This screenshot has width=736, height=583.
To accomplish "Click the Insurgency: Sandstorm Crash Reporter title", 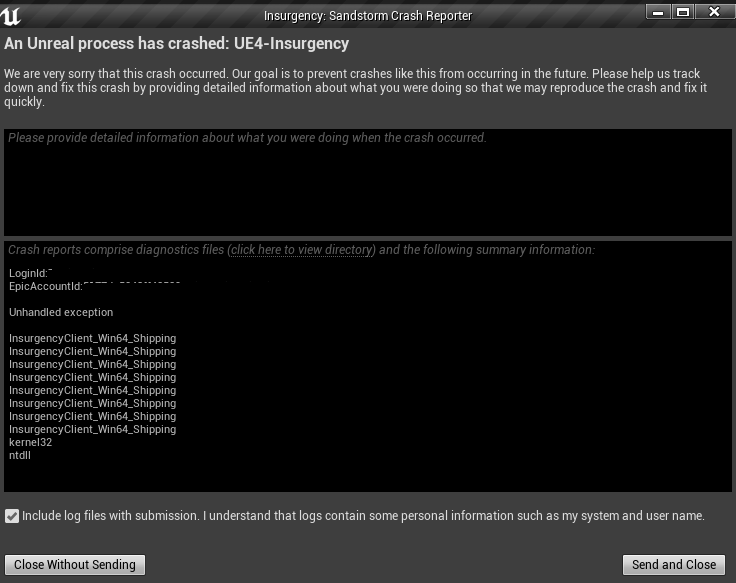I will 368,16.
